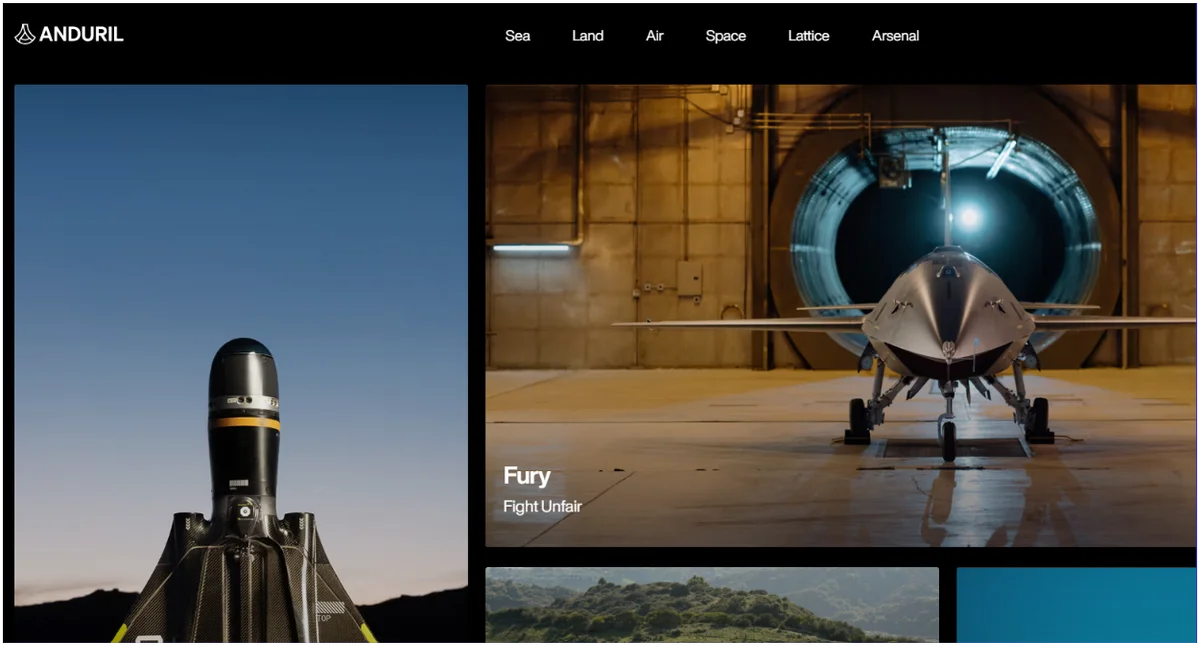Click the black rounded missile seeker head

(x=244, y=365)
